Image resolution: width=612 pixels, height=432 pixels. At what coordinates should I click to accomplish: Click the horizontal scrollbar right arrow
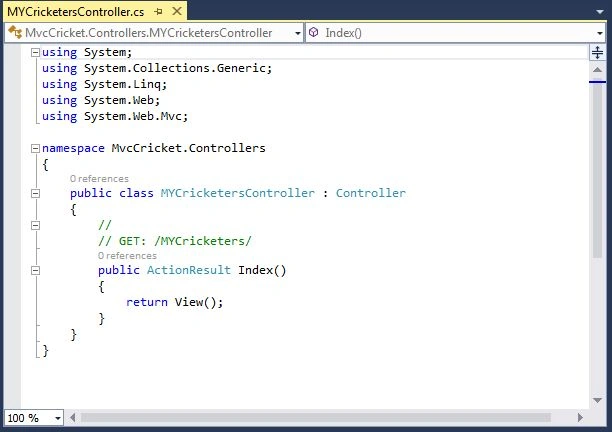(x=580, y=418)
